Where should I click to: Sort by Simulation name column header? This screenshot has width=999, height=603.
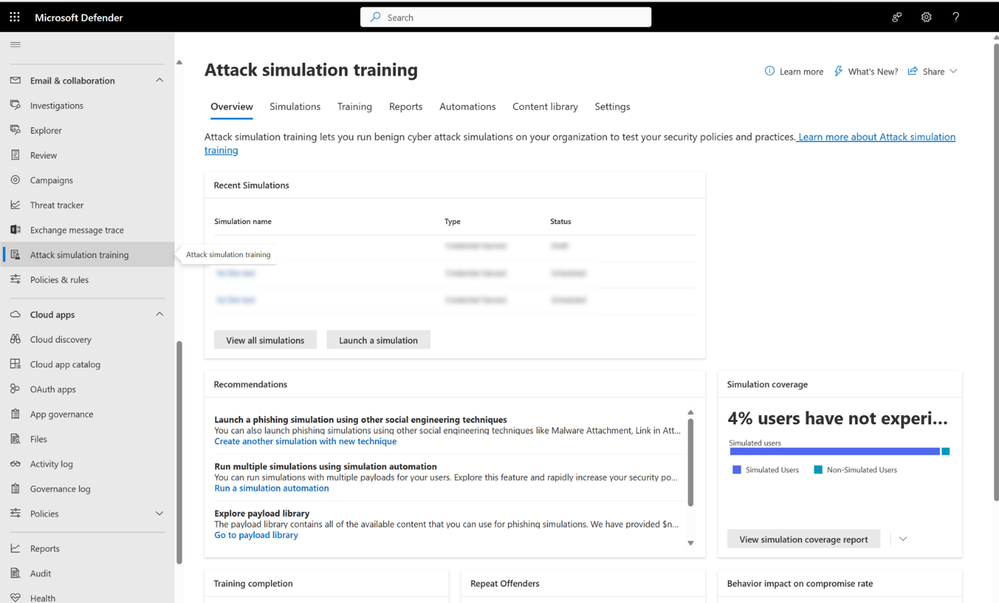(243, 221)
